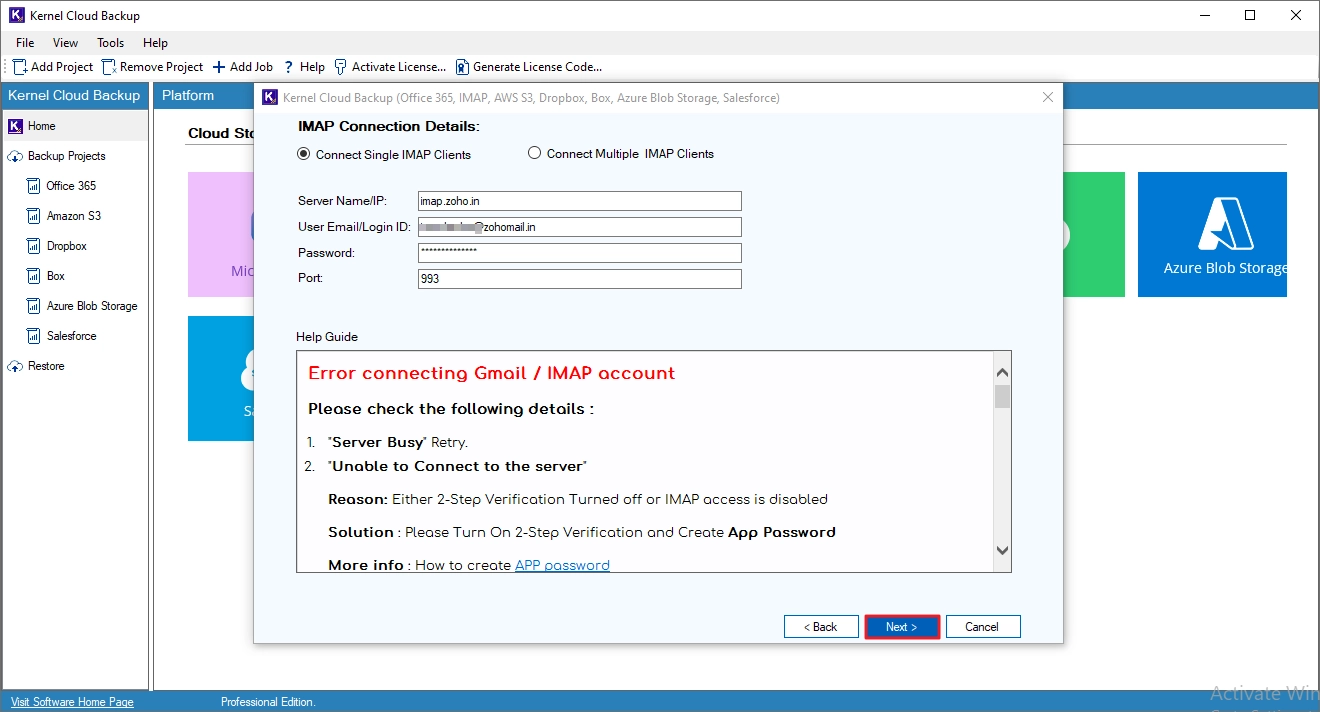The height and width of the screenshot is (712, 1320).
Task: Select Restore in the sidebar
Action: pos(46,366)
